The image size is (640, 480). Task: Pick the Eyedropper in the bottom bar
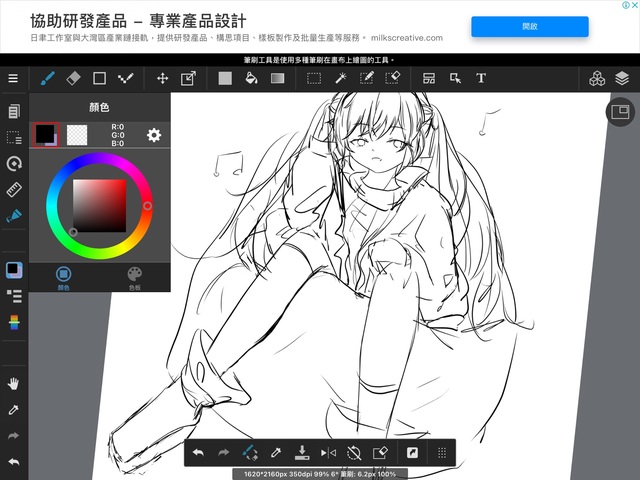276,453
